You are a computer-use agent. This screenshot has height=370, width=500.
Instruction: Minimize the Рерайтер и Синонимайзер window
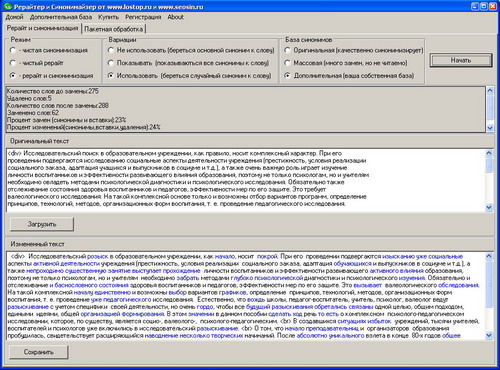tap(475, 6)
